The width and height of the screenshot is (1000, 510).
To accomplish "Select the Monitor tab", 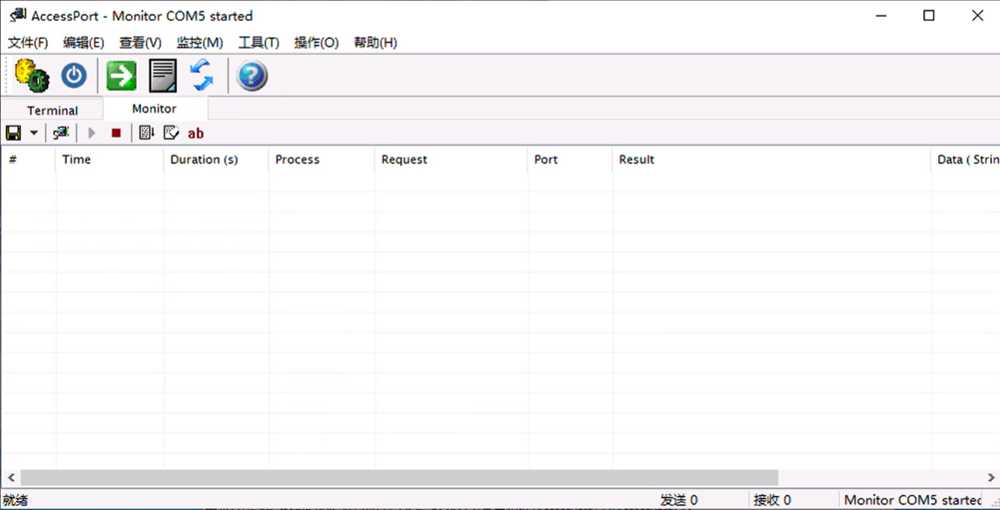I will click(154, 109).
